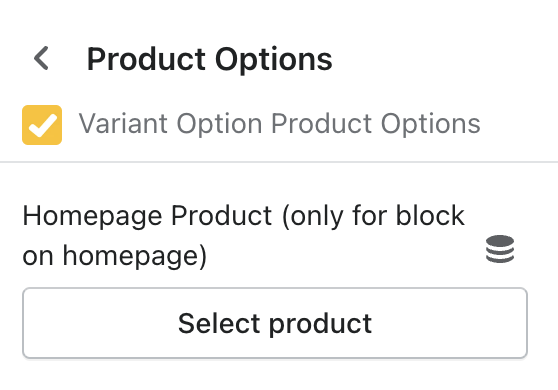Click the '<' icon left of Product Options
Screen dimensions: 558x390
(41, 58)
